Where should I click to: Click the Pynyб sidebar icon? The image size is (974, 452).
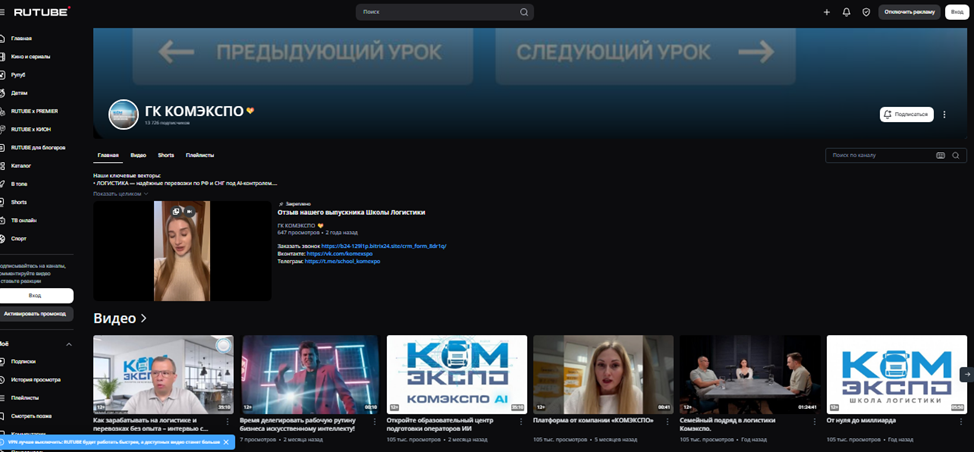point(2,75)
